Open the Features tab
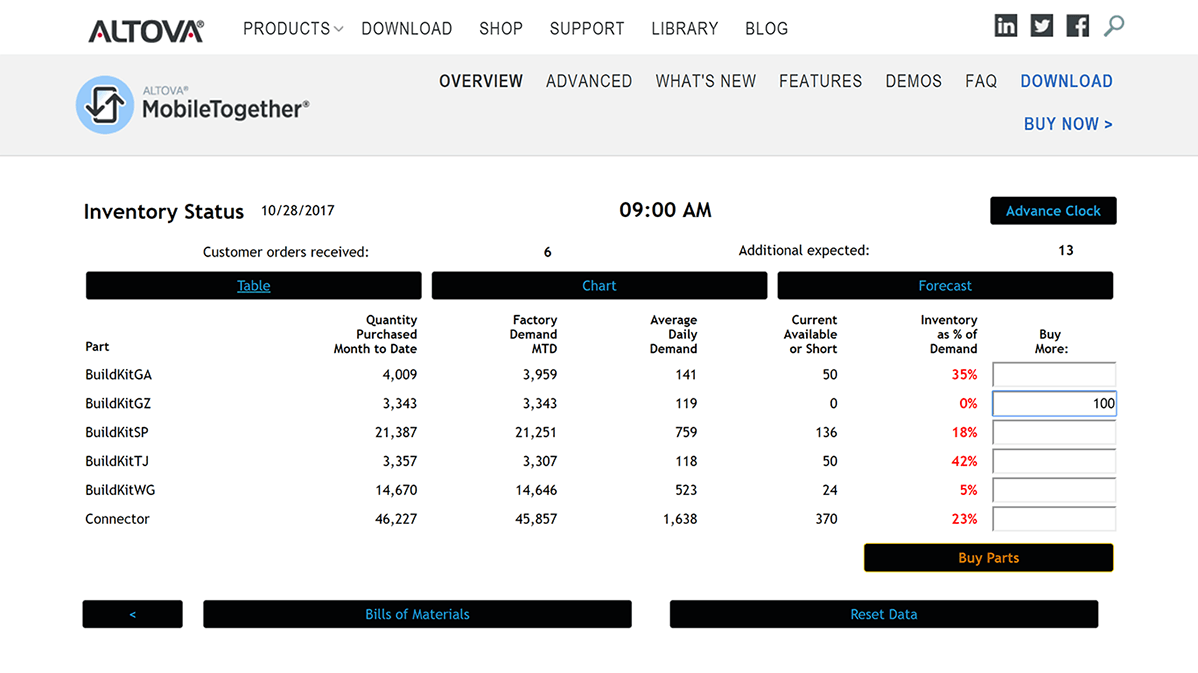The height and width of the screenshot is (673, 1198). pos(821,81)
